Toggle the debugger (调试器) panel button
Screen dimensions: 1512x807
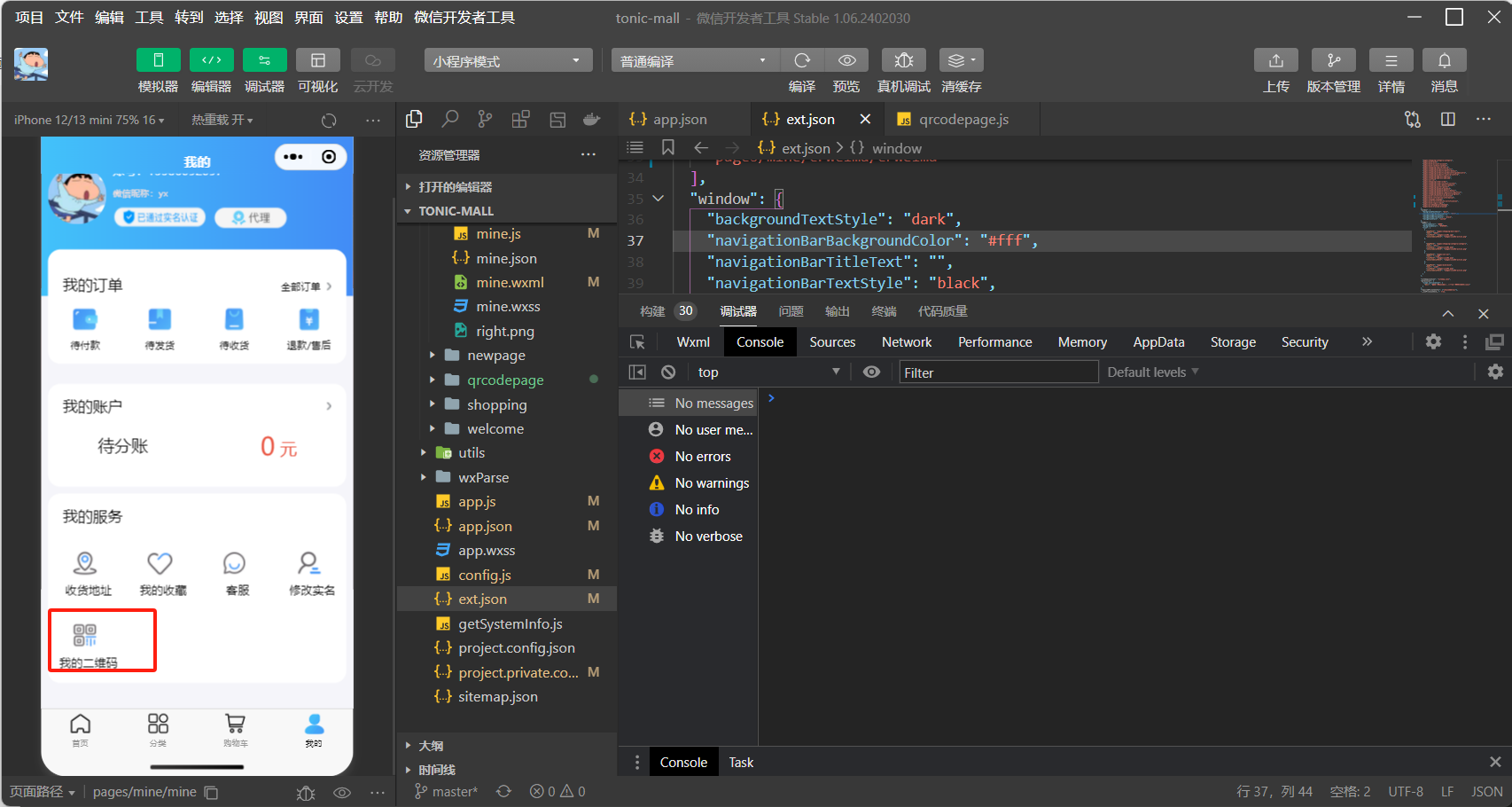pyautogui.click(x=264, y=60)
